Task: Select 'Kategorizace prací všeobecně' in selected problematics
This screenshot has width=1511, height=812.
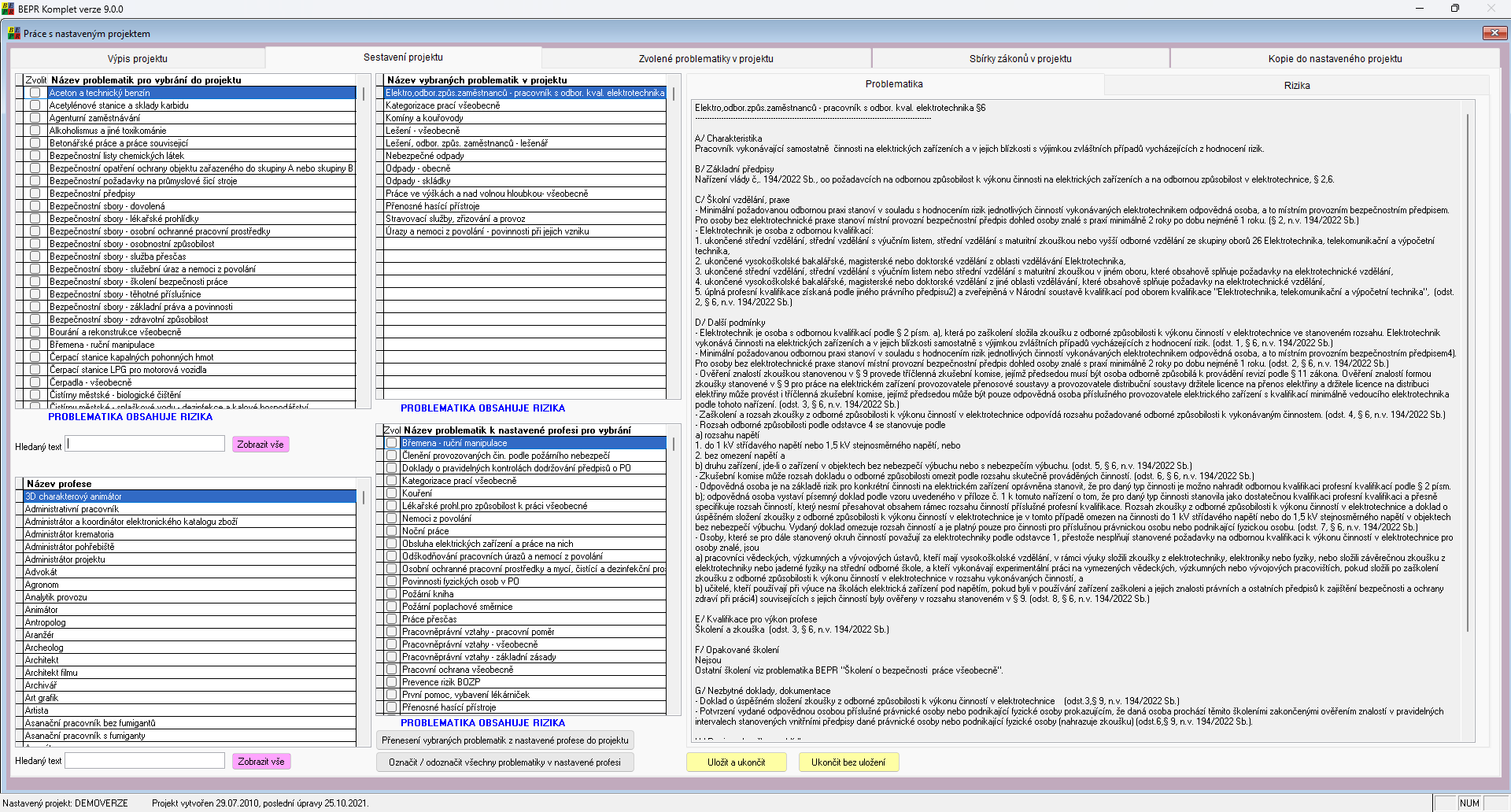Action: click(524, 105)
